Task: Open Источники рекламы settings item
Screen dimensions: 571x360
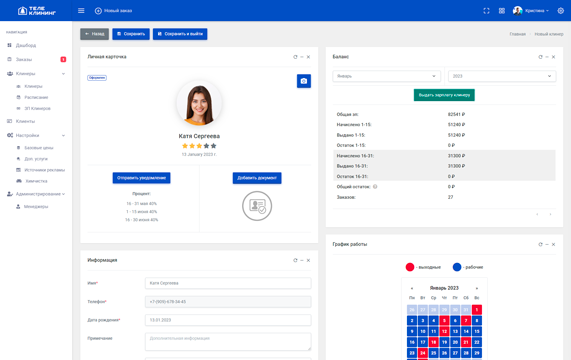Action: tap(44, 170)
